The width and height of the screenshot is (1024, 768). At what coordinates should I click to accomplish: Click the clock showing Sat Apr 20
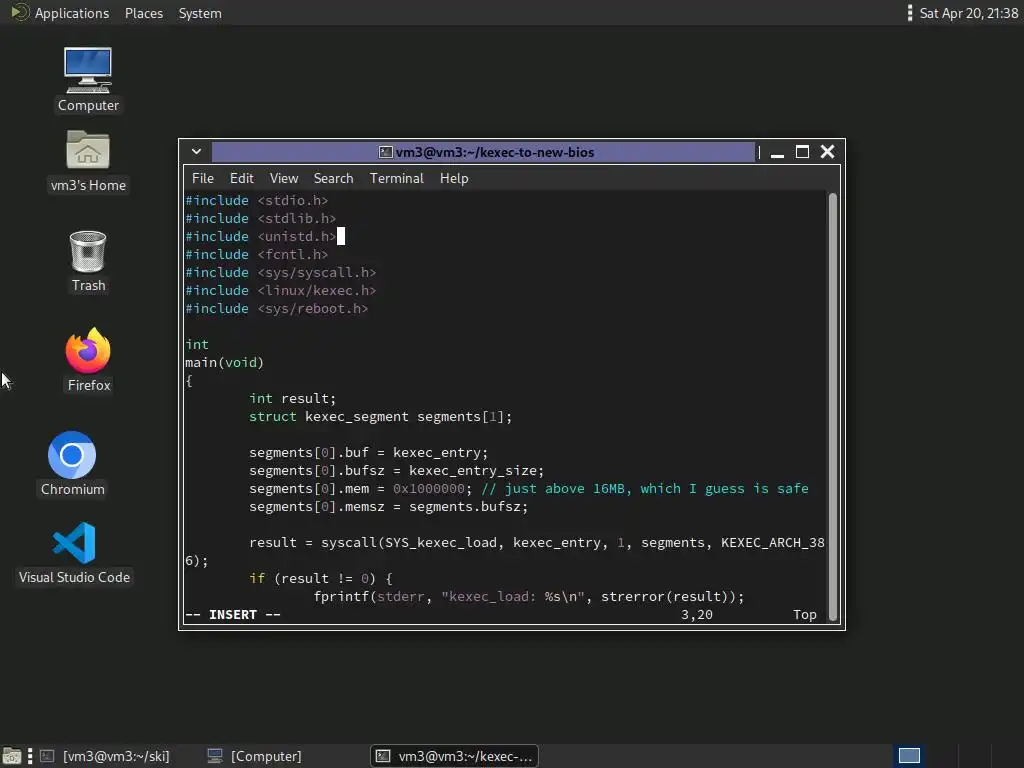coord(968,13)
